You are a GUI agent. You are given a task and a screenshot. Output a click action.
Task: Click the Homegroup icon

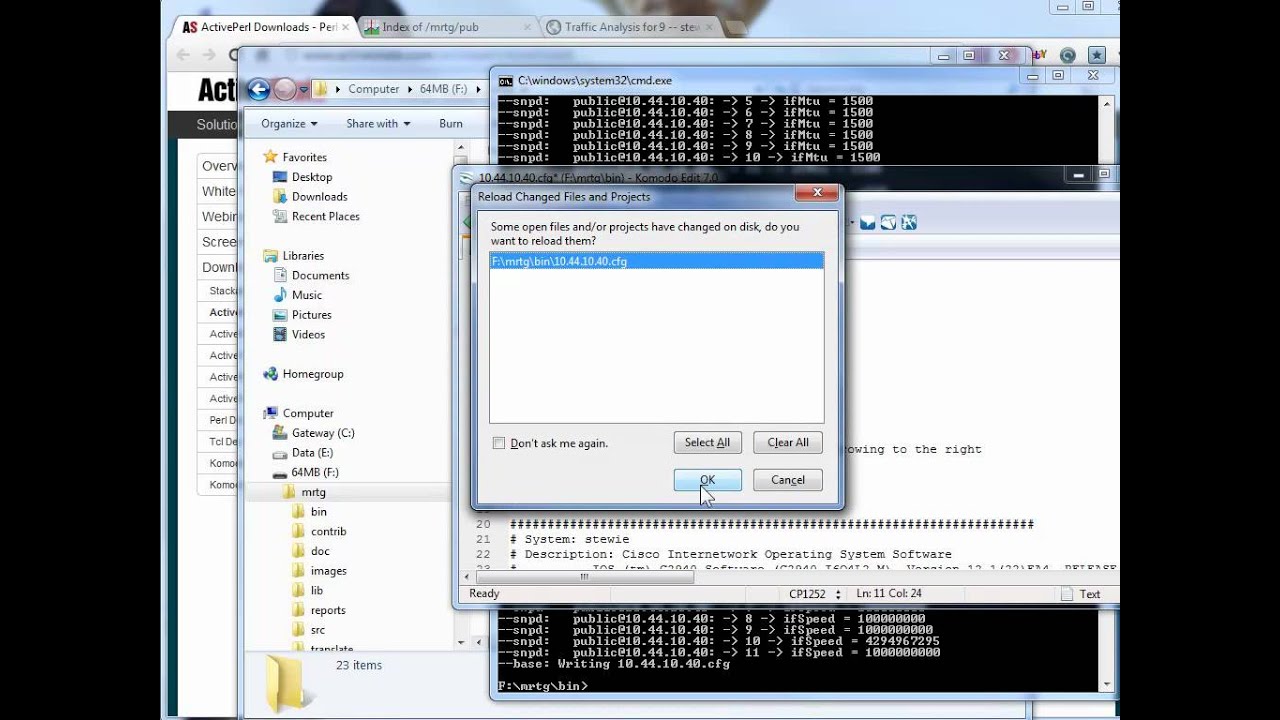(270, 374)
